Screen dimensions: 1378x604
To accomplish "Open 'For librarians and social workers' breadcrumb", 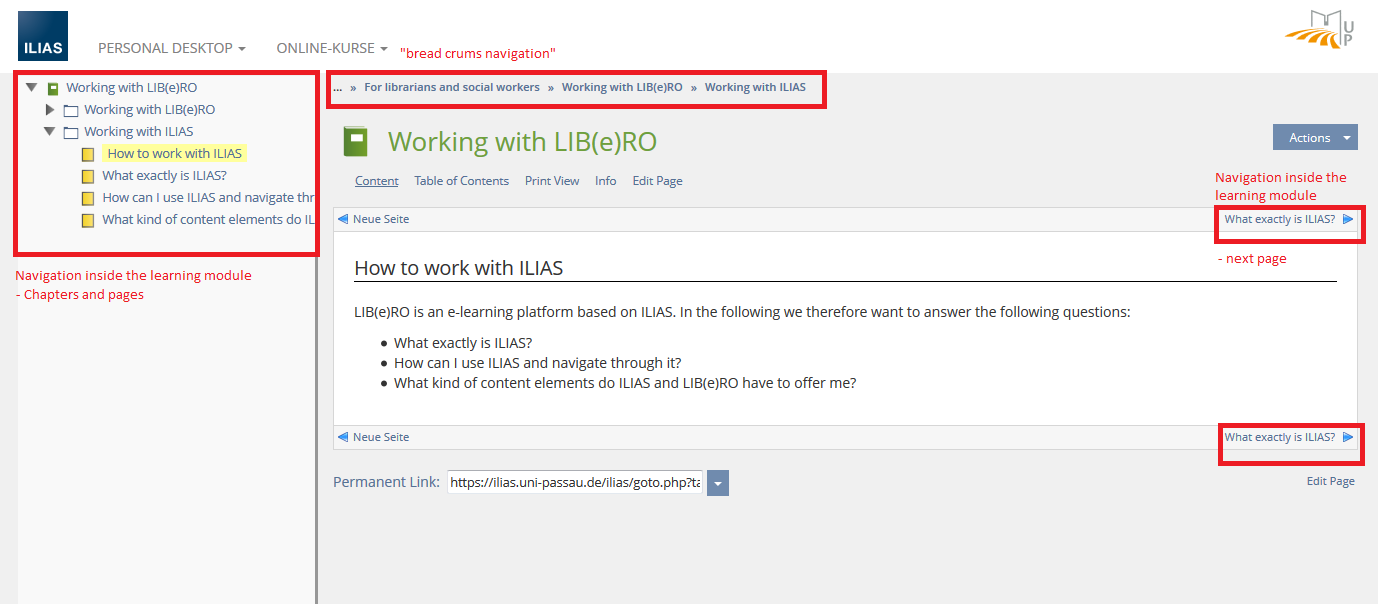I will [x=451, y=87].
